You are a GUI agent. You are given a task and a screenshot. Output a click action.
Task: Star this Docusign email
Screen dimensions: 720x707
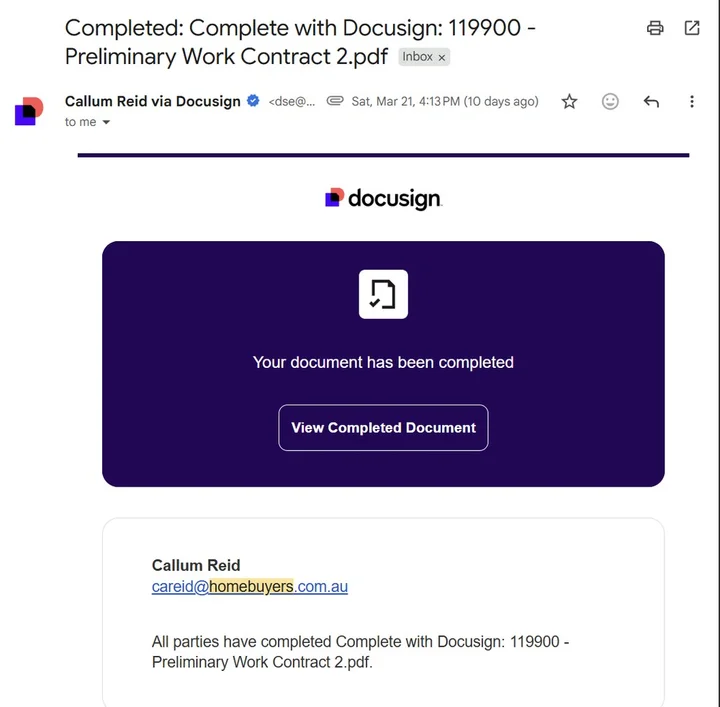(x=569, y=101)
